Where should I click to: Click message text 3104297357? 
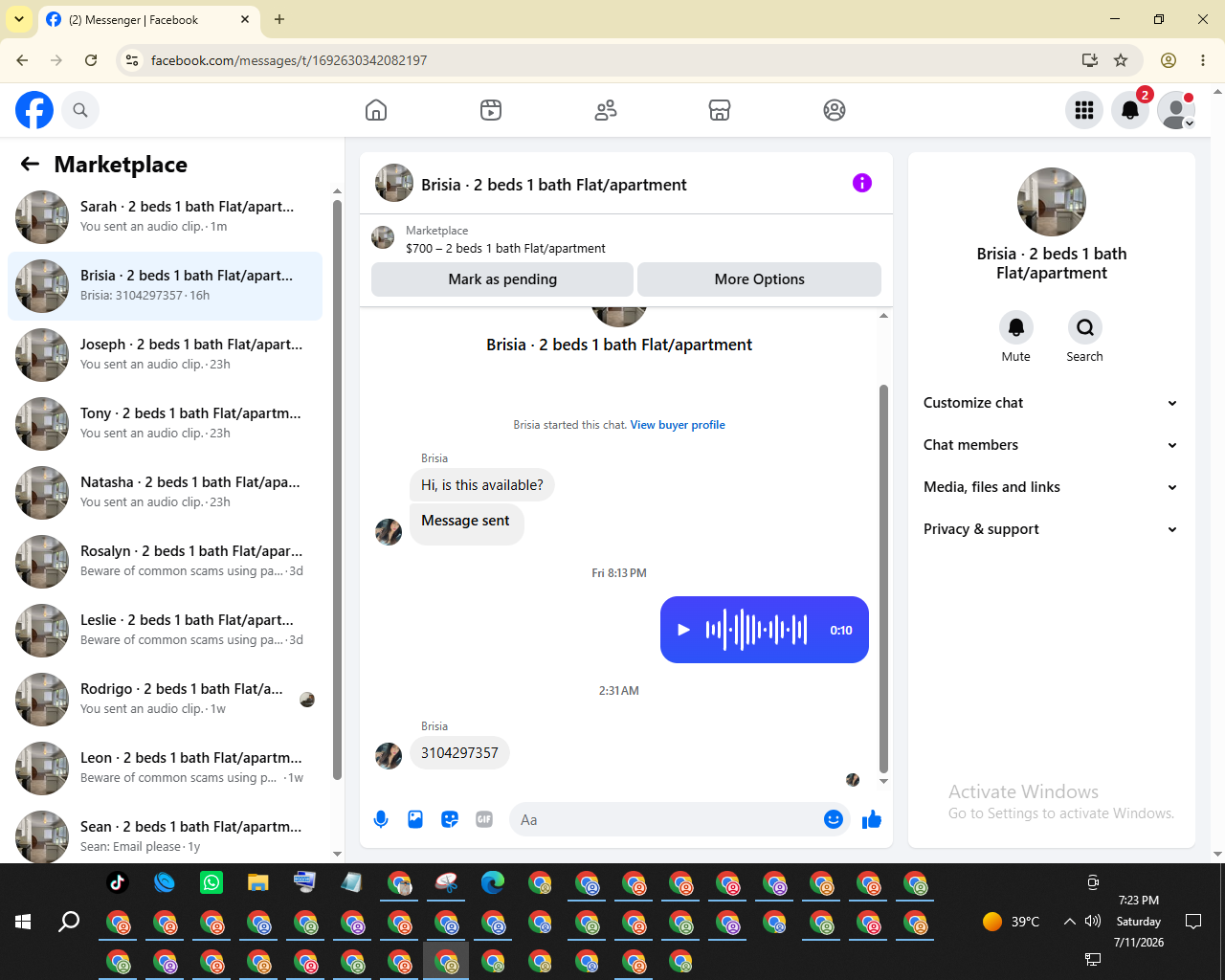pyautogui.click(x=459, y=753)
